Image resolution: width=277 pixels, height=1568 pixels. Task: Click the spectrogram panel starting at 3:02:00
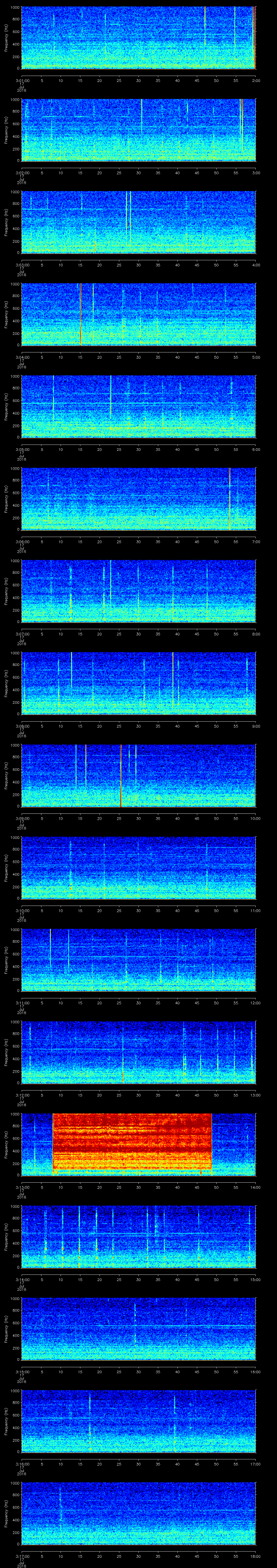[x=139, y=130]
